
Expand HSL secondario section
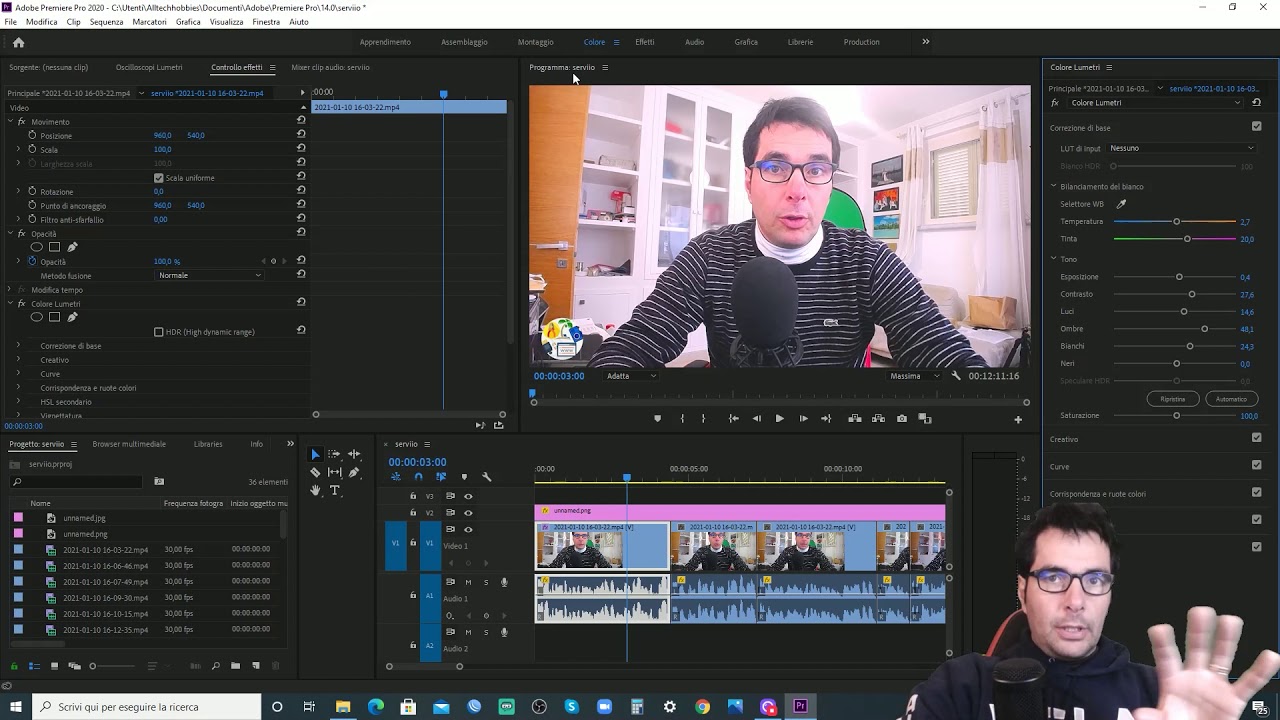17,402
